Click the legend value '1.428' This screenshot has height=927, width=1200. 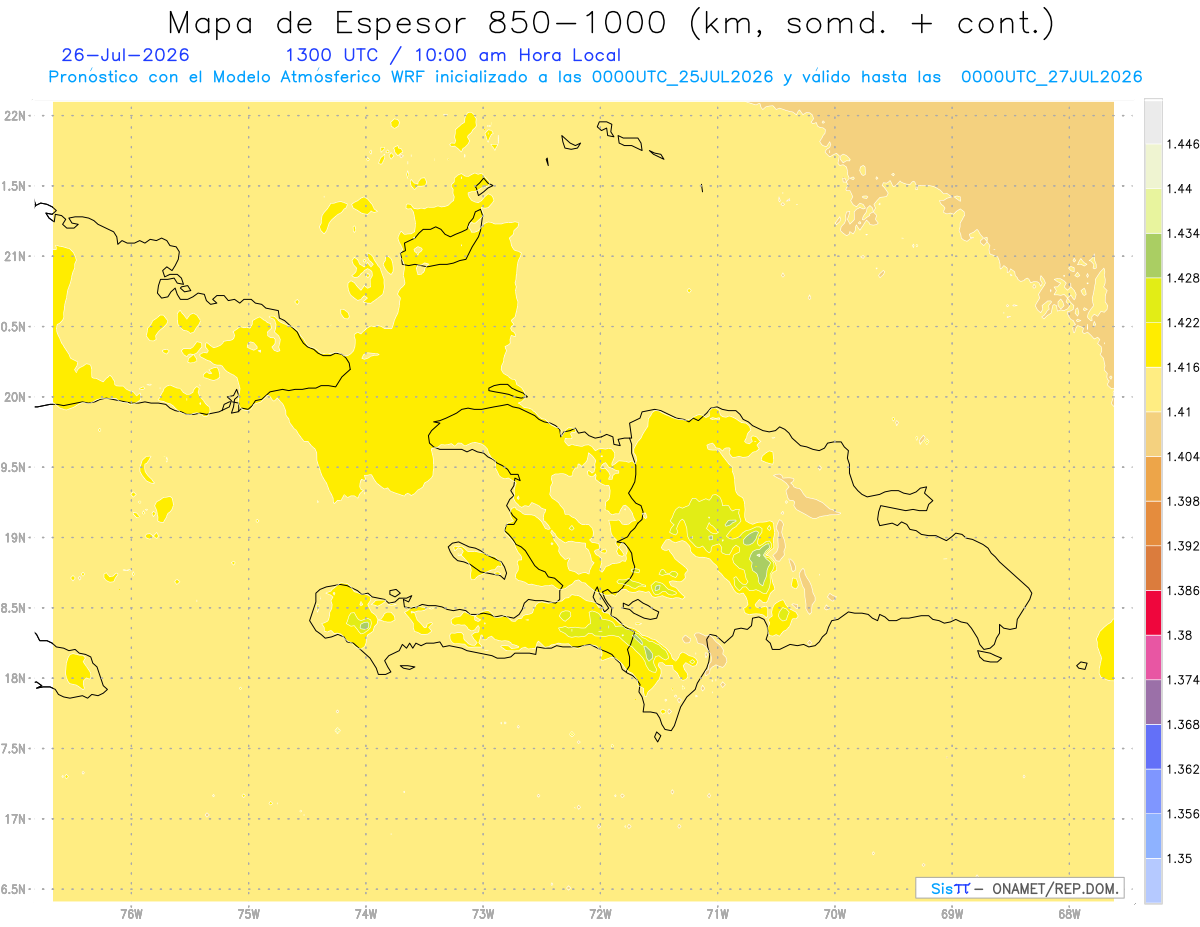(x=1182, y=278)
